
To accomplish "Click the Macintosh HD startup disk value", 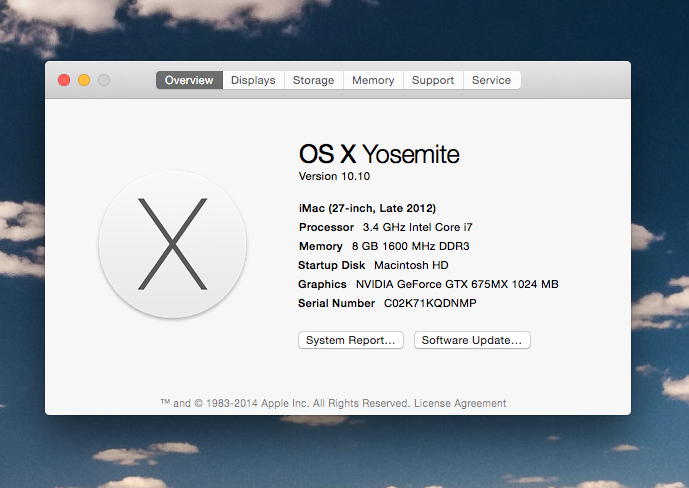I will coord(411,265).
